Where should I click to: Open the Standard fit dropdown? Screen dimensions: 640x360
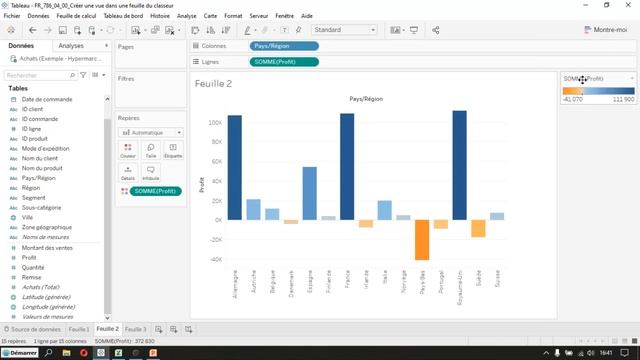point(344,30)
